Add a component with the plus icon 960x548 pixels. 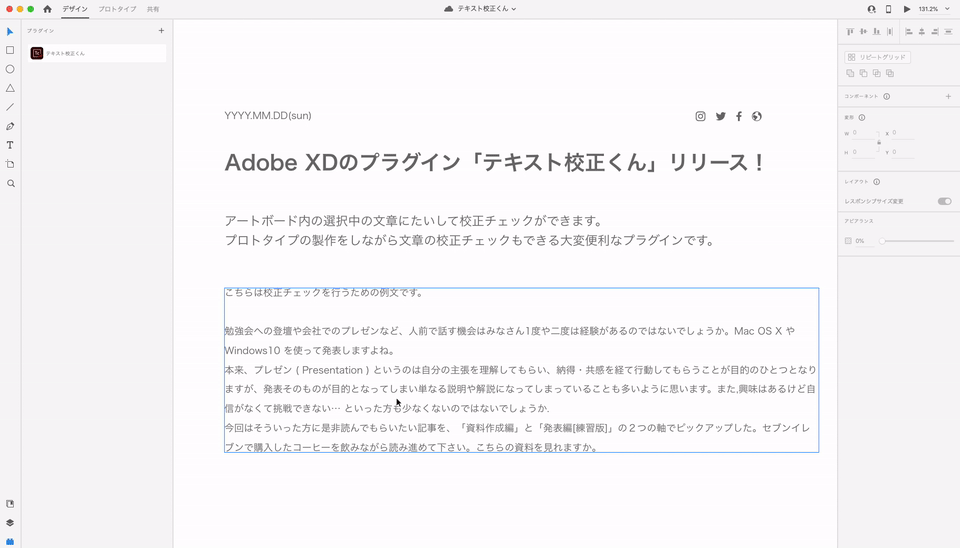click(x=948, y=96)
